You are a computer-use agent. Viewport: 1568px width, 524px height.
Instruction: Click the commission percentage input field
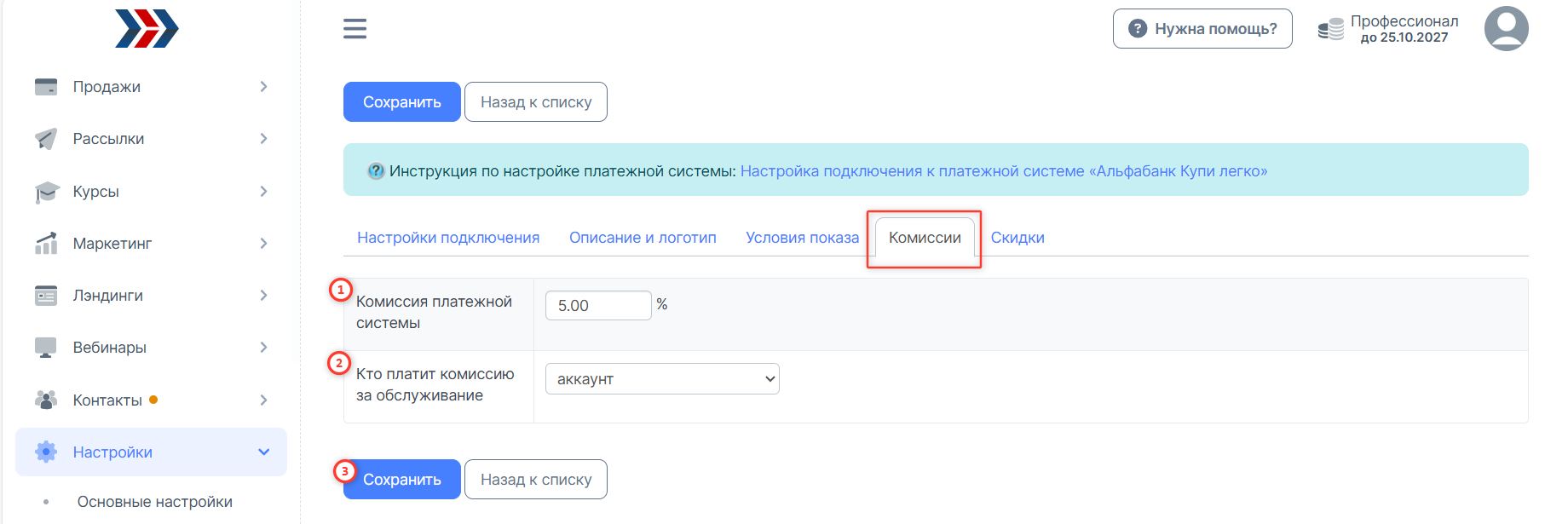[598, 306]
